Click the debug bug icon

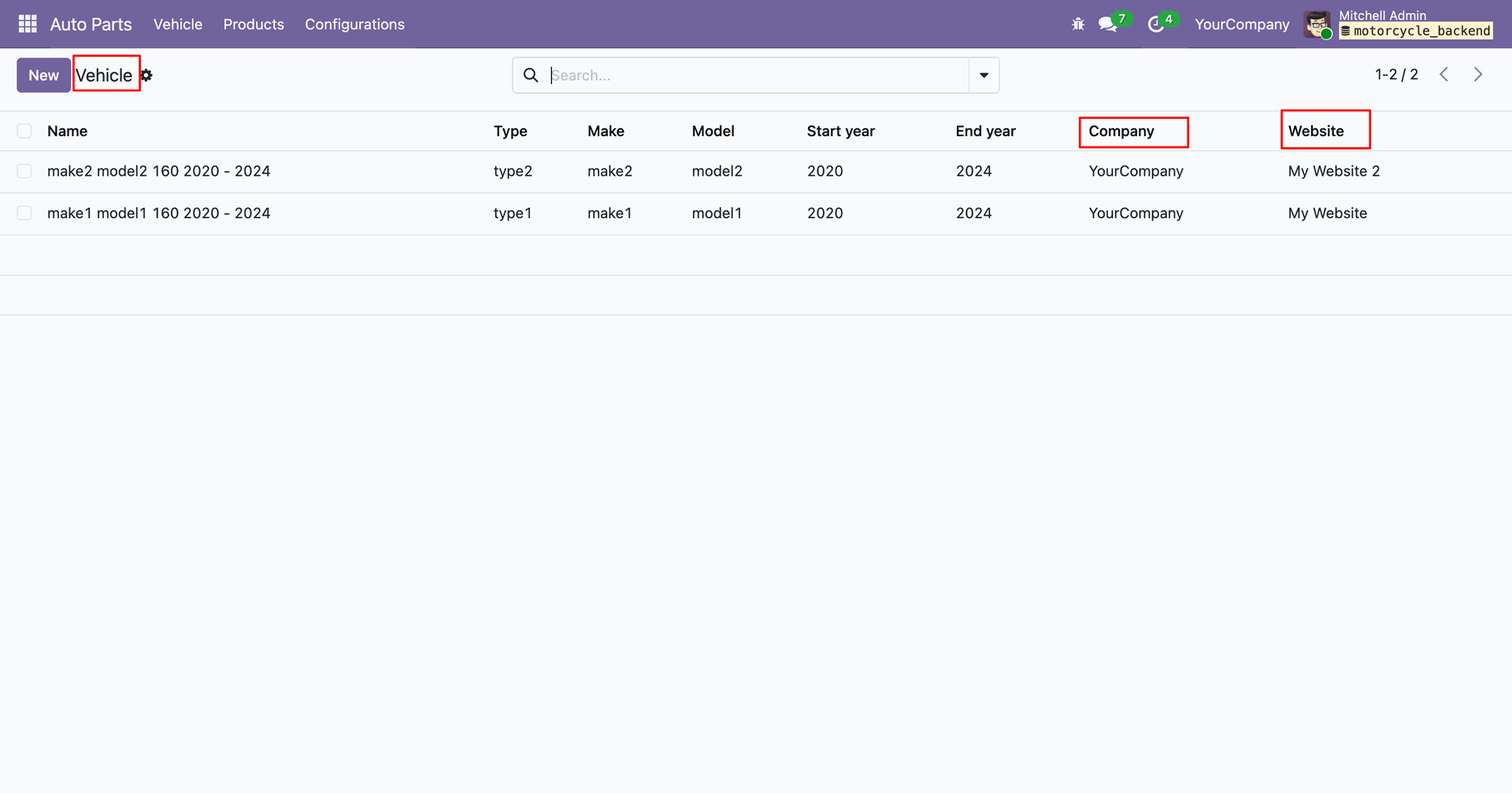point(1078,24)
